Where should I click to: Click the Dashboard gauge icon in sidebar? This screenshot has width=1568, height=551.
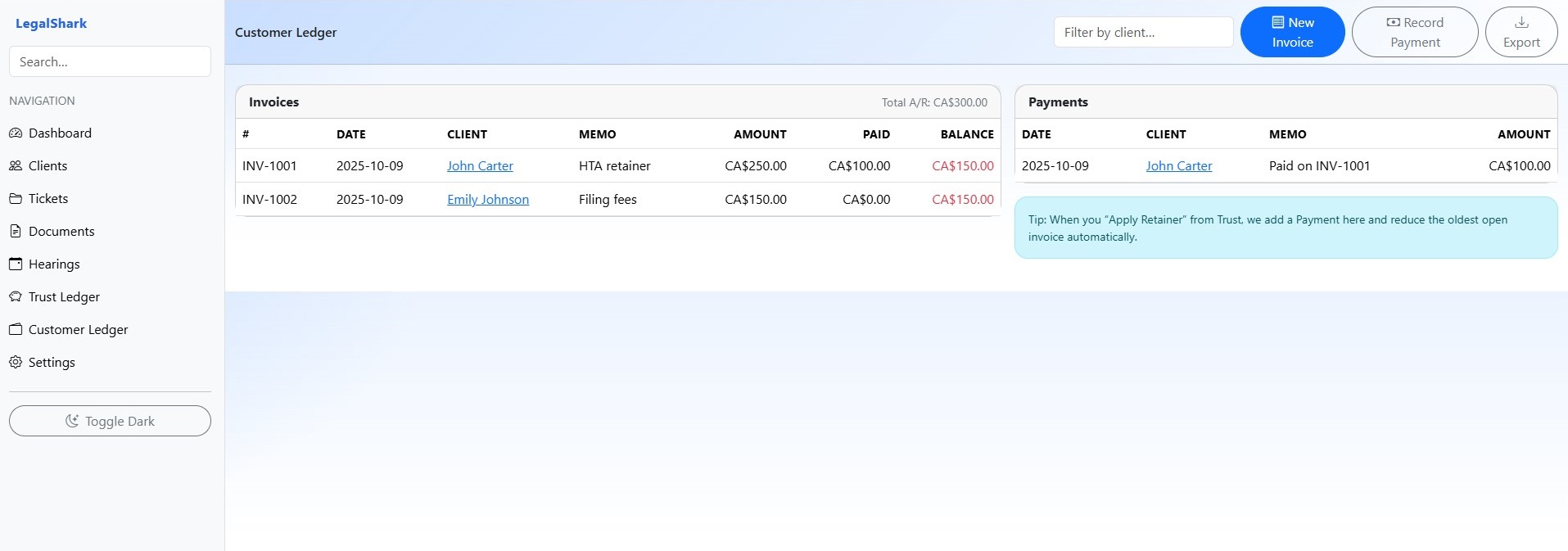click(16, 133)
